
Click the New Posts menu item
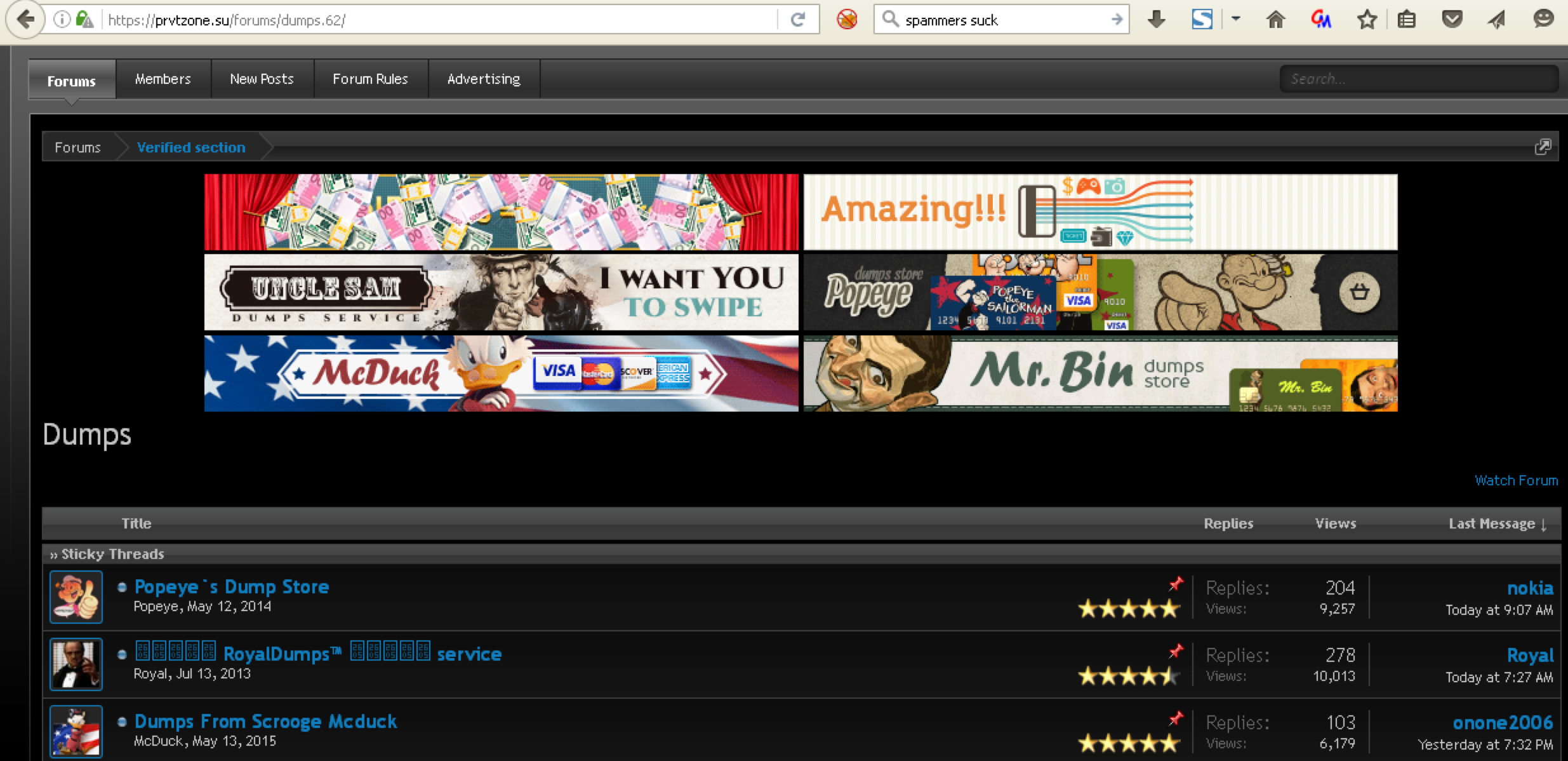(261, 78)
